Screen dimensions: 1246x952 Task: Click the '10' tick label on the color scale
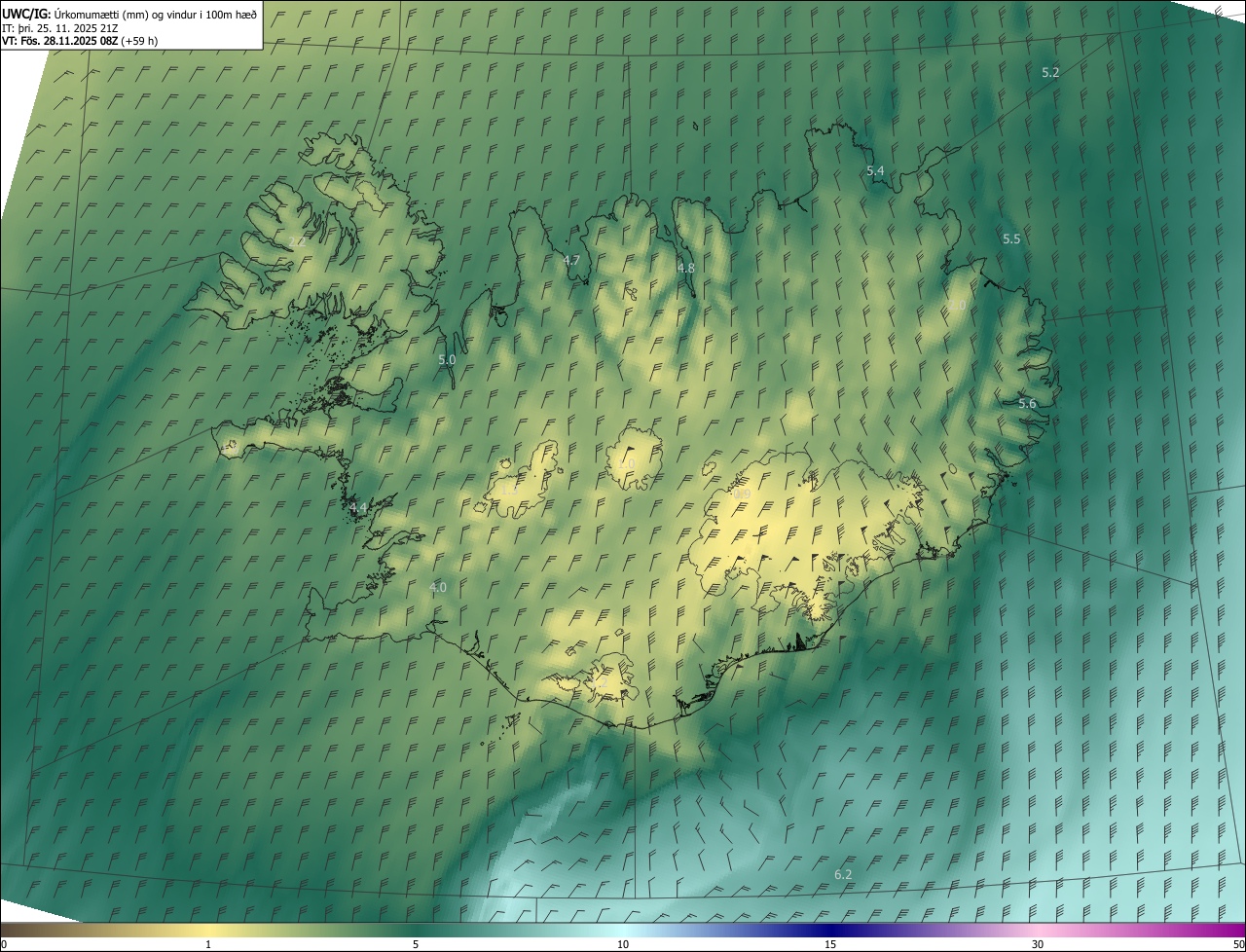623,944
